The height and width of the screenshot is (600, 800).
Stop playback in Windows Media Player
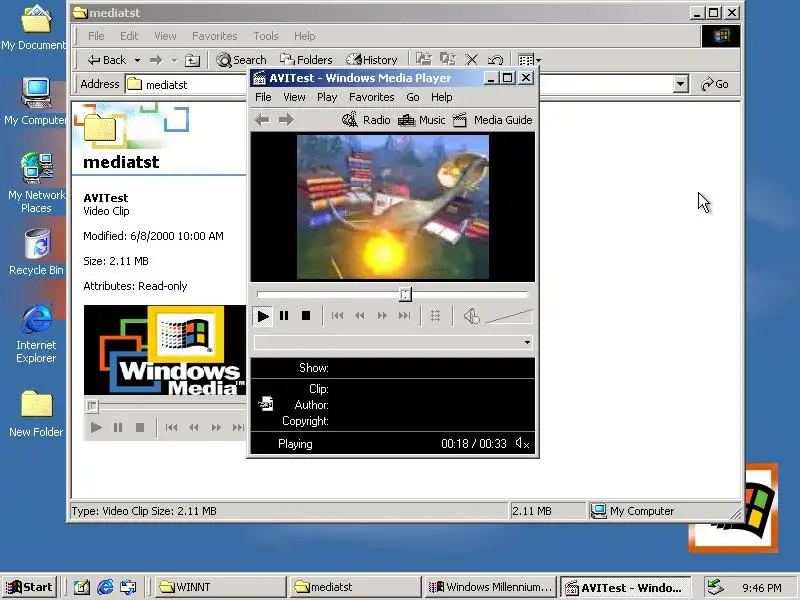(306, 316)
